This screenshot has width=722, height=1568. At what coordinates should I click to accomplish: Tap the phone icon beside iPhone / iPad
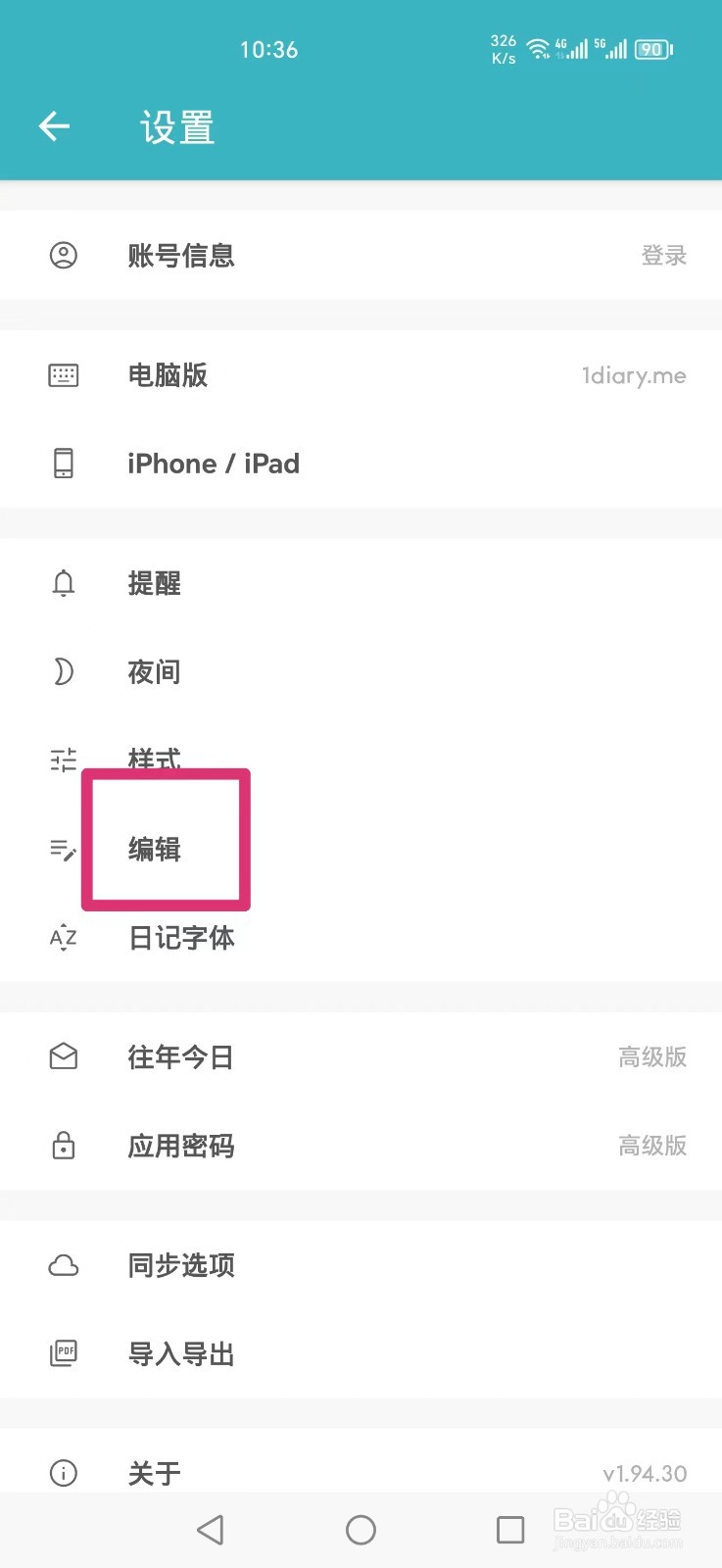click(x=64, y=463)
